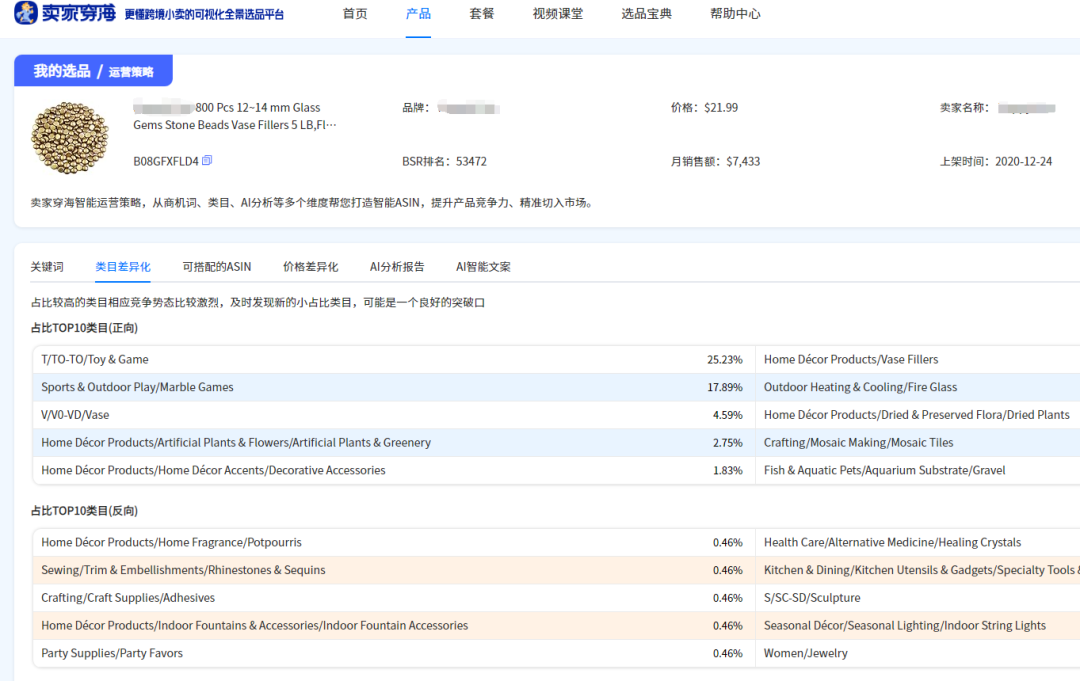Click the Home Décor Products/Vase Fillers category
Image resolution: width=1080 pixels, height=681 pixels.
pyautogui.click(x=851, y=359)
